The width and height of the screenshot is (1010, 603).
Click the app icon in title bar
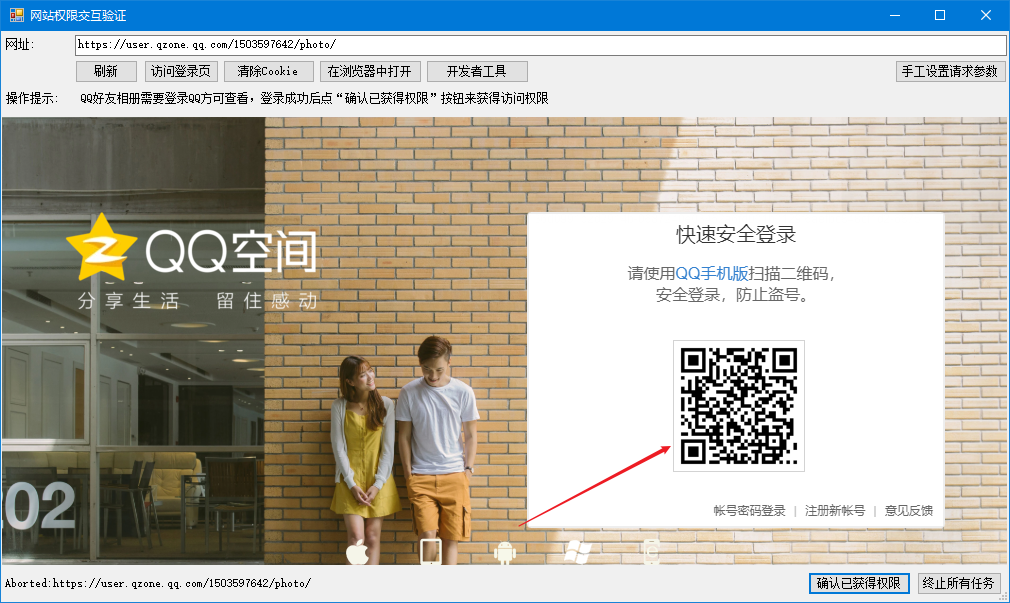17,15
